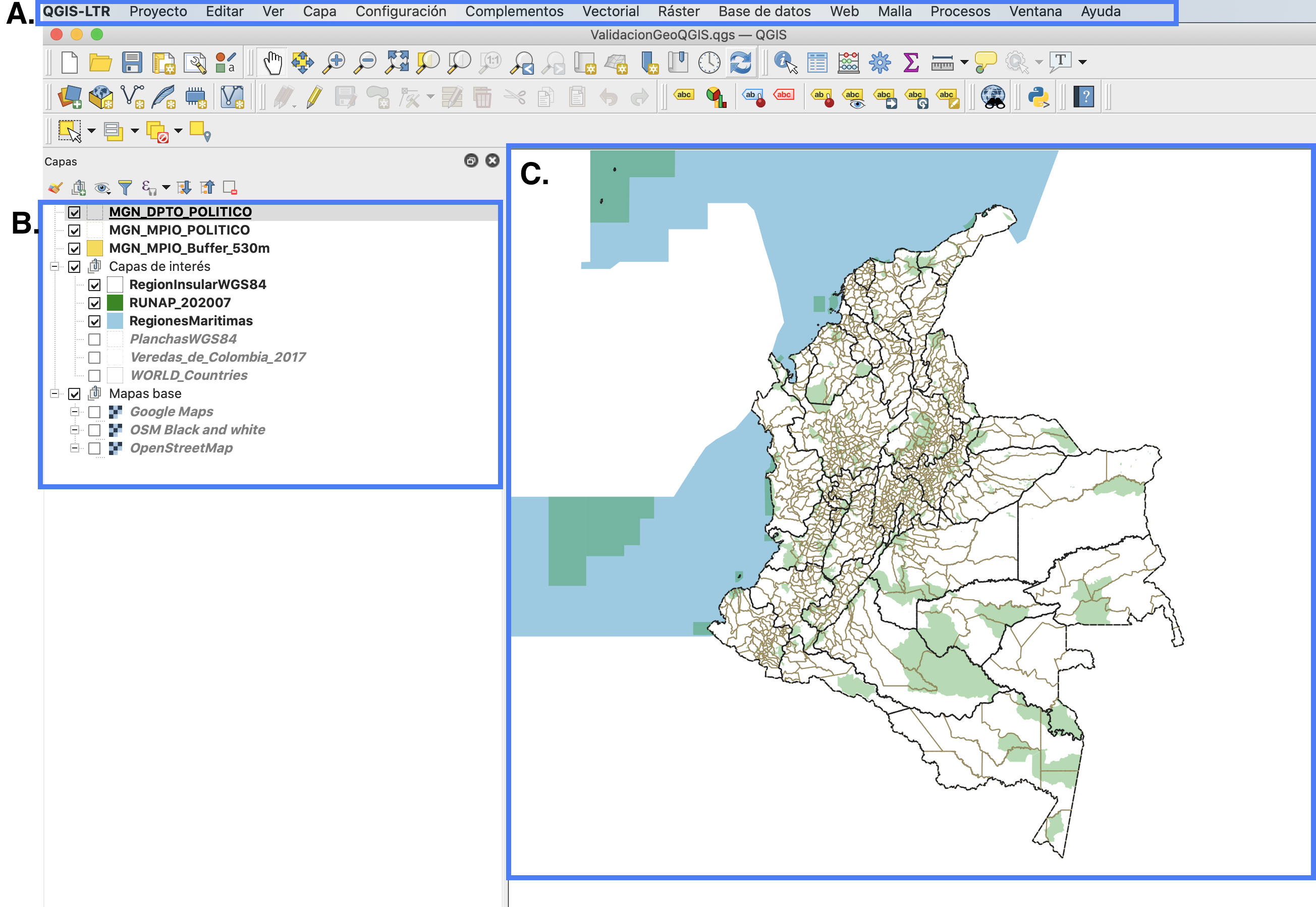This screenshot has height=907, width=1316.
Task: Click the RegionesMaritimas blue color swatch
Action: click(x=115, y=321)
